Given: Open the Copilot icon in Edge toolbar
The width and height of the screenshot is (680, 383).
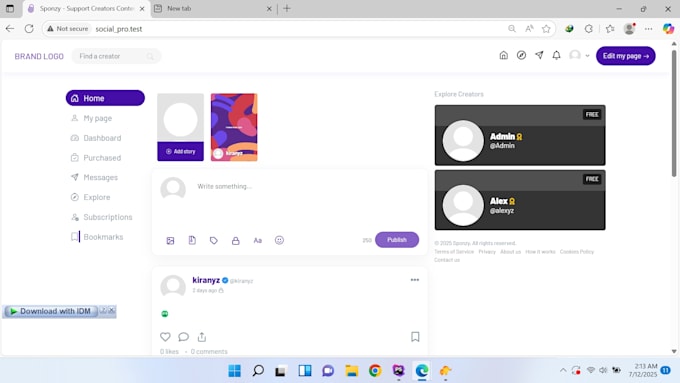Looking at the screenshot, I should [x=668, y=29].
